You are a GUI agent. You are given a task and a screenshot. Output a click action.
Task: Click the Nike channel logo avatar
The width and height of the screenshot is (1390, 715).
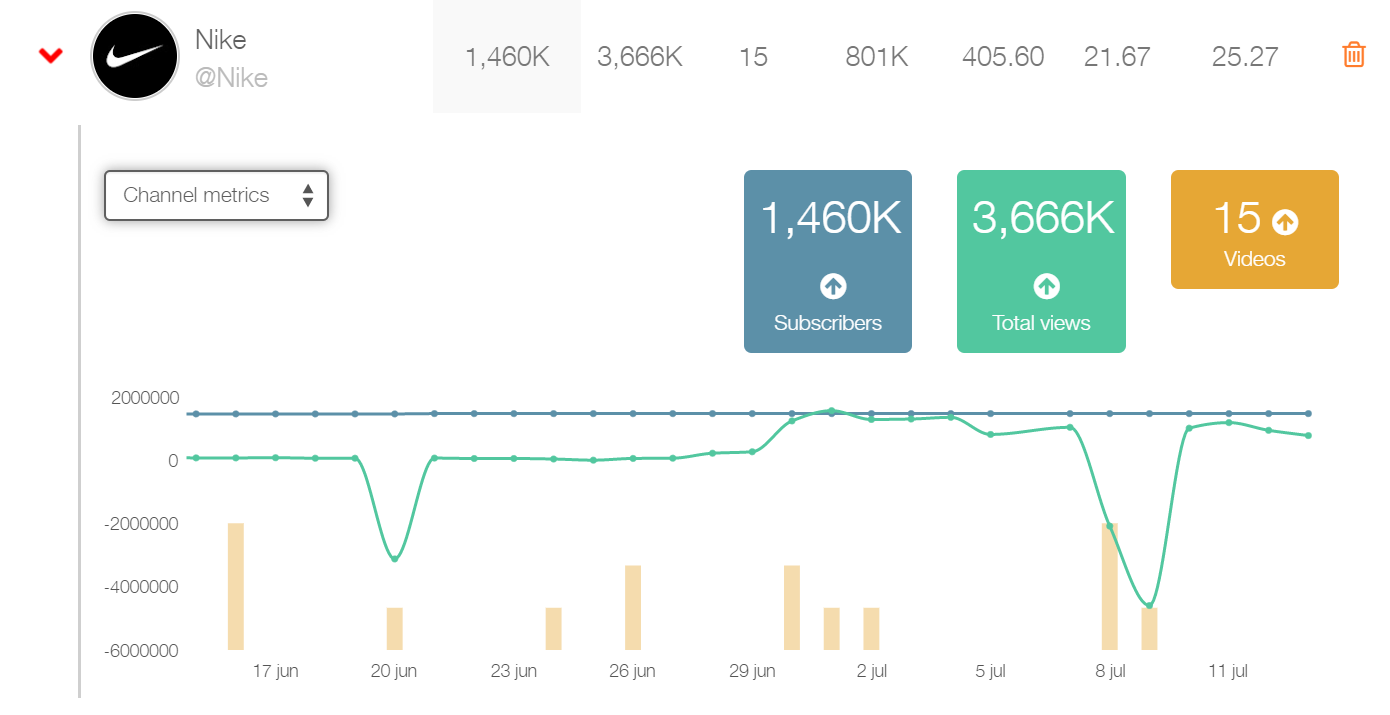pyautogui.click(x=134, y=56)
